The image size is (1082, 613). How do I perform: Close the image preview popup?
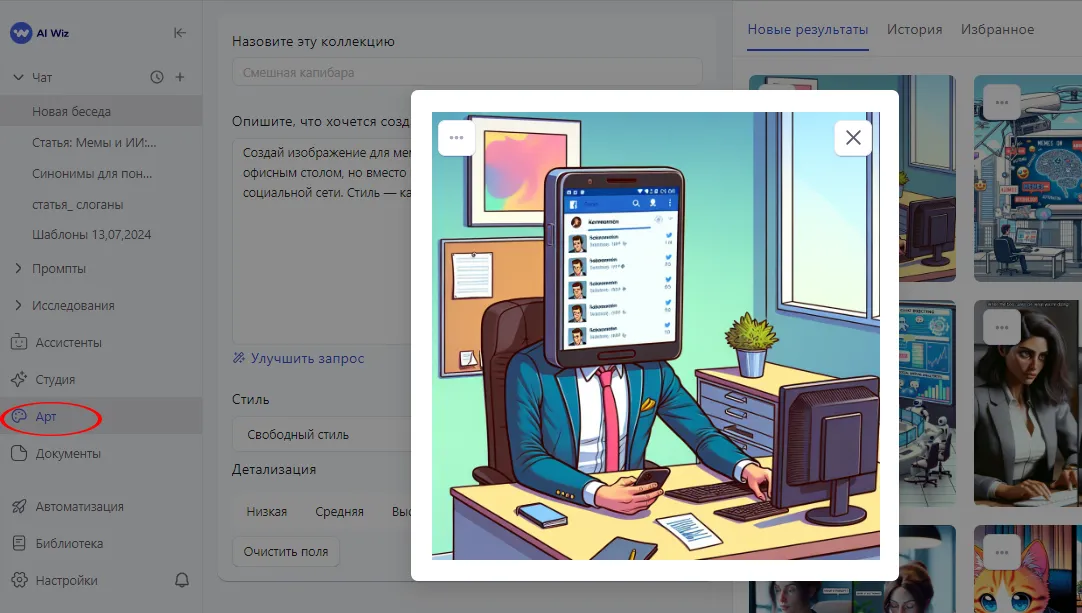point(853,138)
